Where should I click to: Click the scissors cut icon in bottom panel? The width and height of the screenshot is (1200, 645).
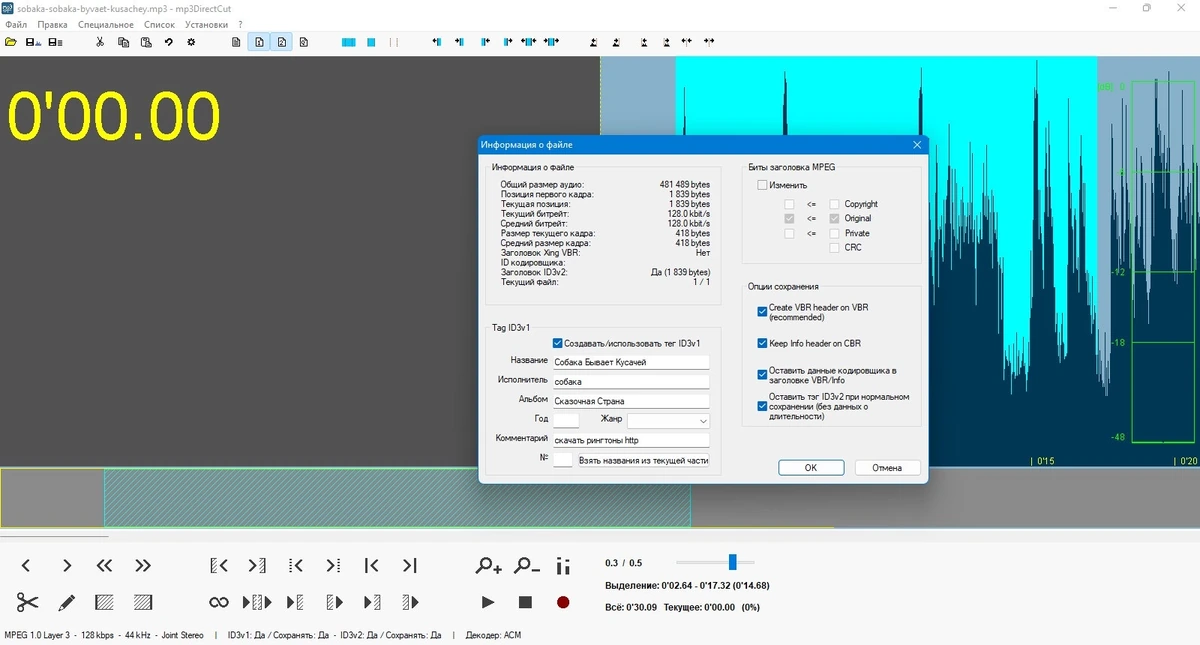tap(27, 602)
